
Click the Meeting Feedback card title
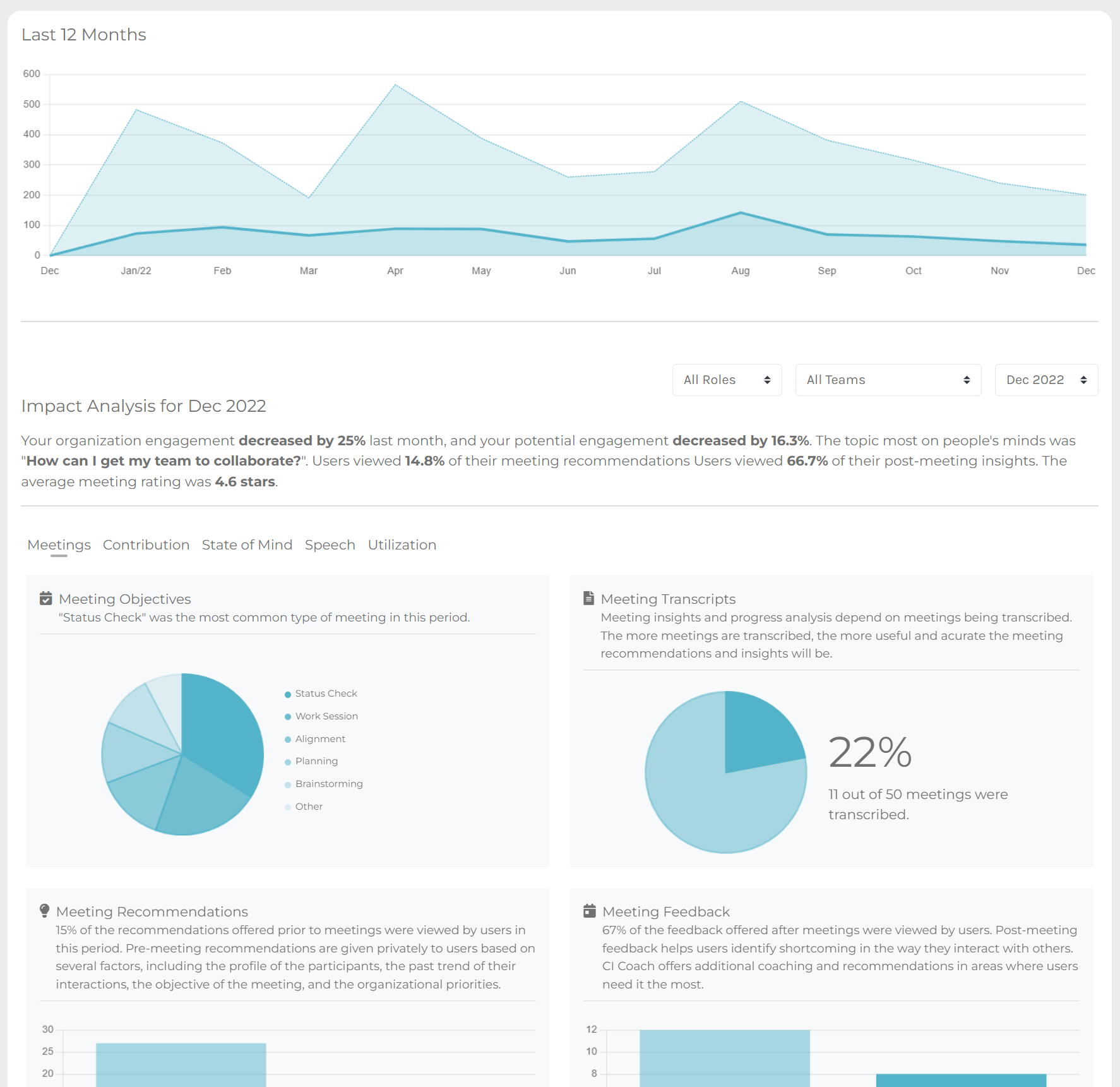tap(666, 911)
